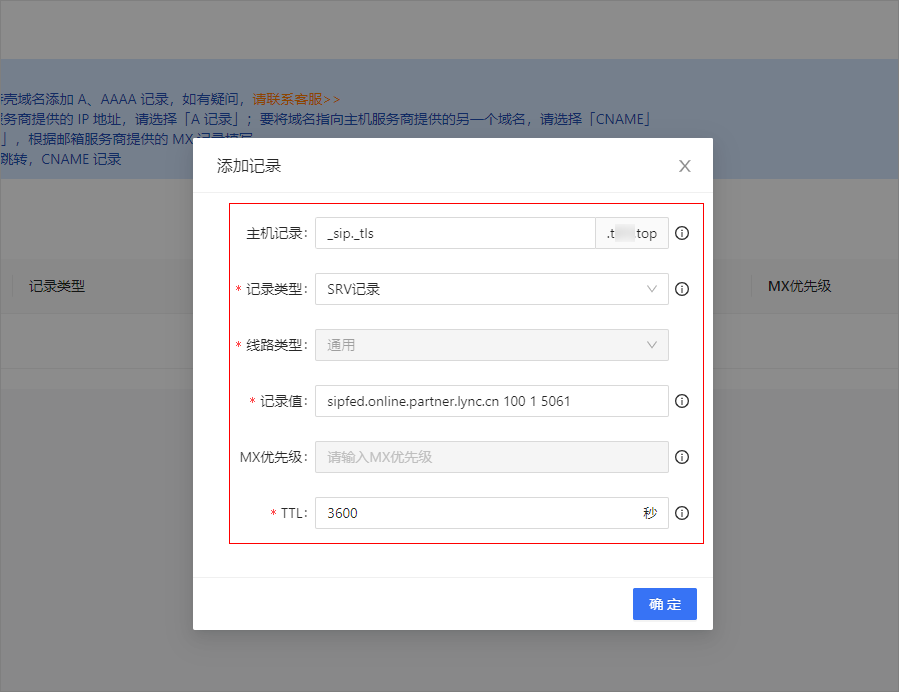
Task: Click the info icon beside MX优先级 field
Action: [682, 457]
